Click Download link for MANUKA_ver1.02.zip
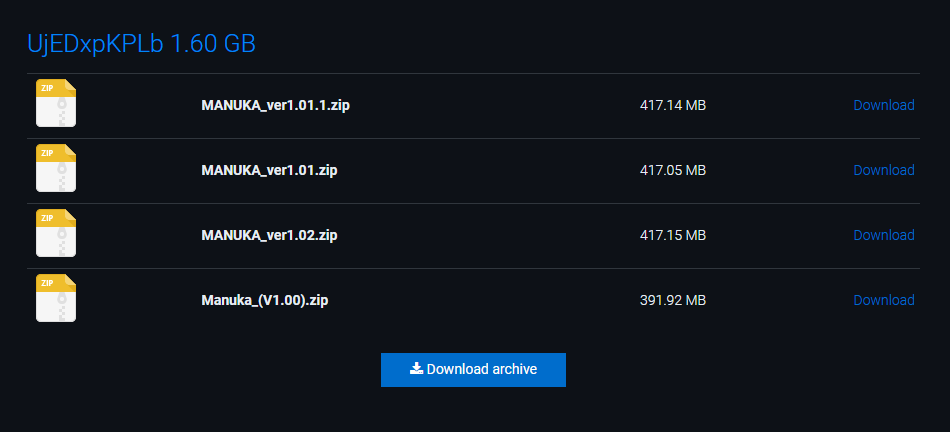Image resolution: width=950 pixels, height=432 pixels. [883, 235]
